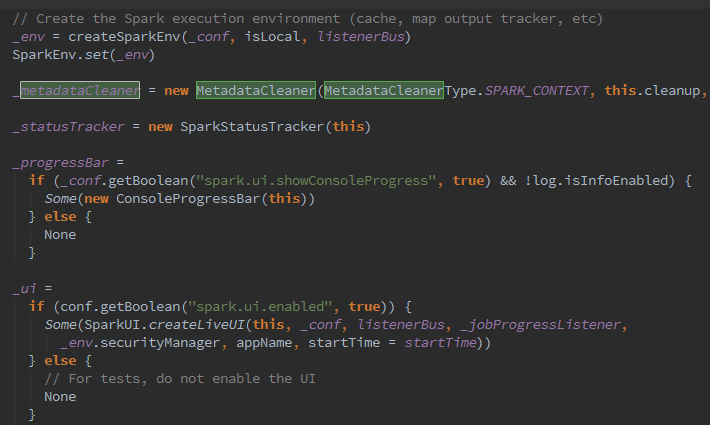Viewport: 710px width, 425px height.
Task: Click highlighted MetadataCleaner after the new keyword
Action: pyautogui.click(x=256, y=91)
